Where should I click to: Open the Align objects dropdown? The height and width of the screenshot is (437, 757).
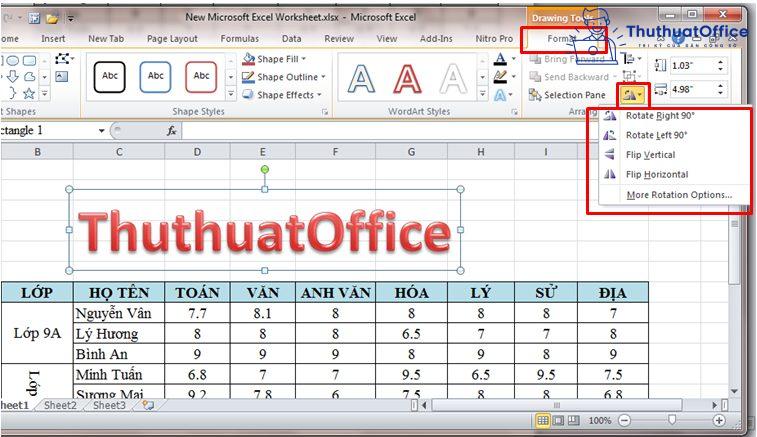pos(632,59)
